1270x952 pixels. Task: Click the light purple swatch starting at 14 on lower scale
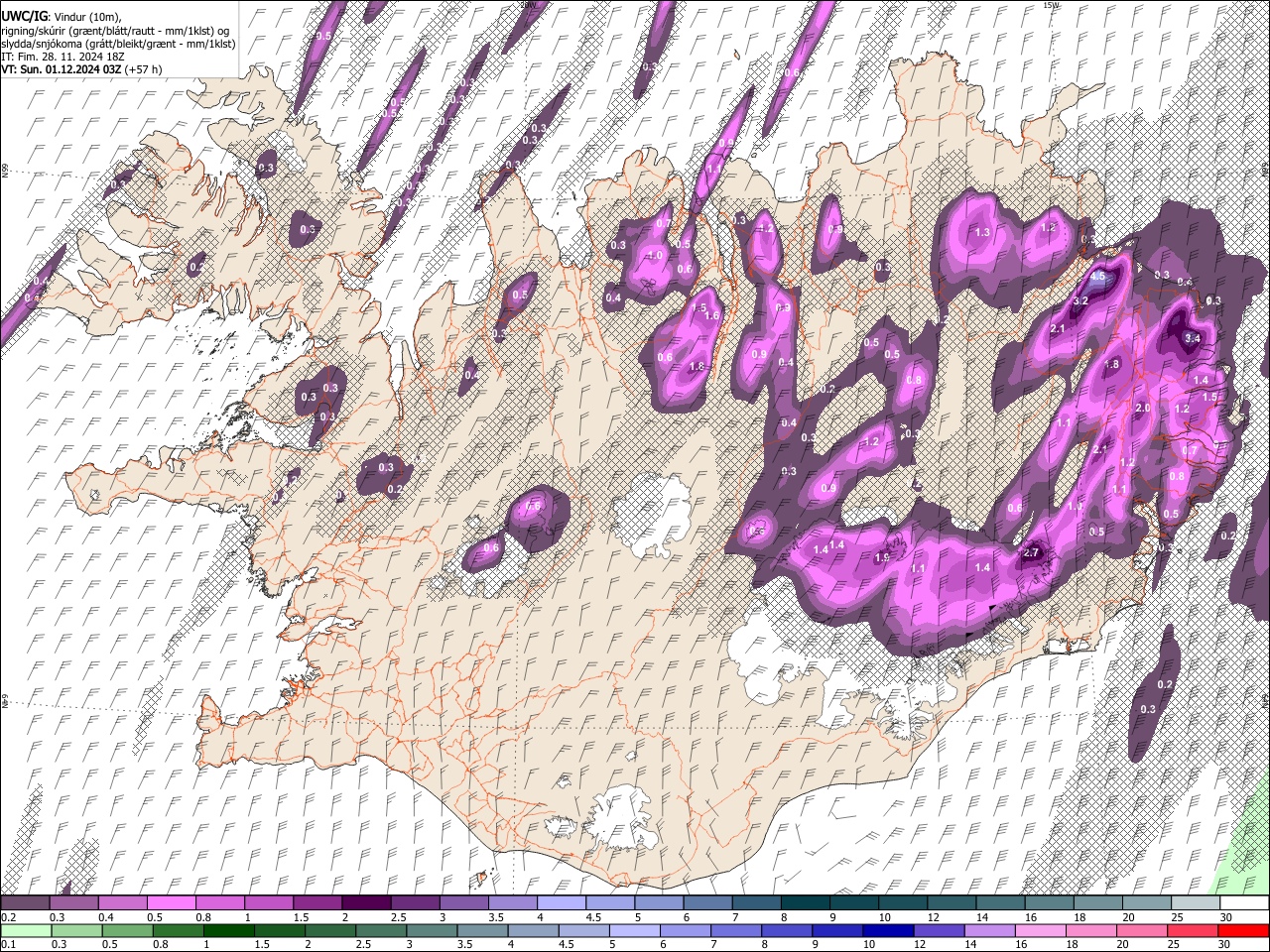coord(990,931)
